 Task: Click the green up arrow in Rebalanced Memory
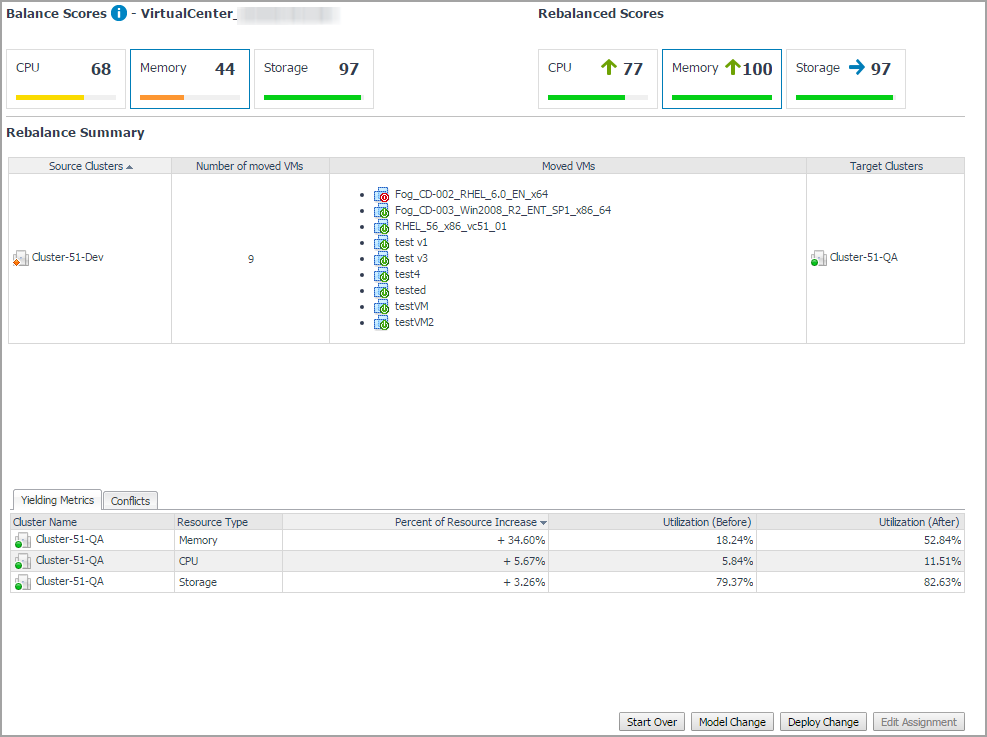pyautogui.click(x=732, y=68)
